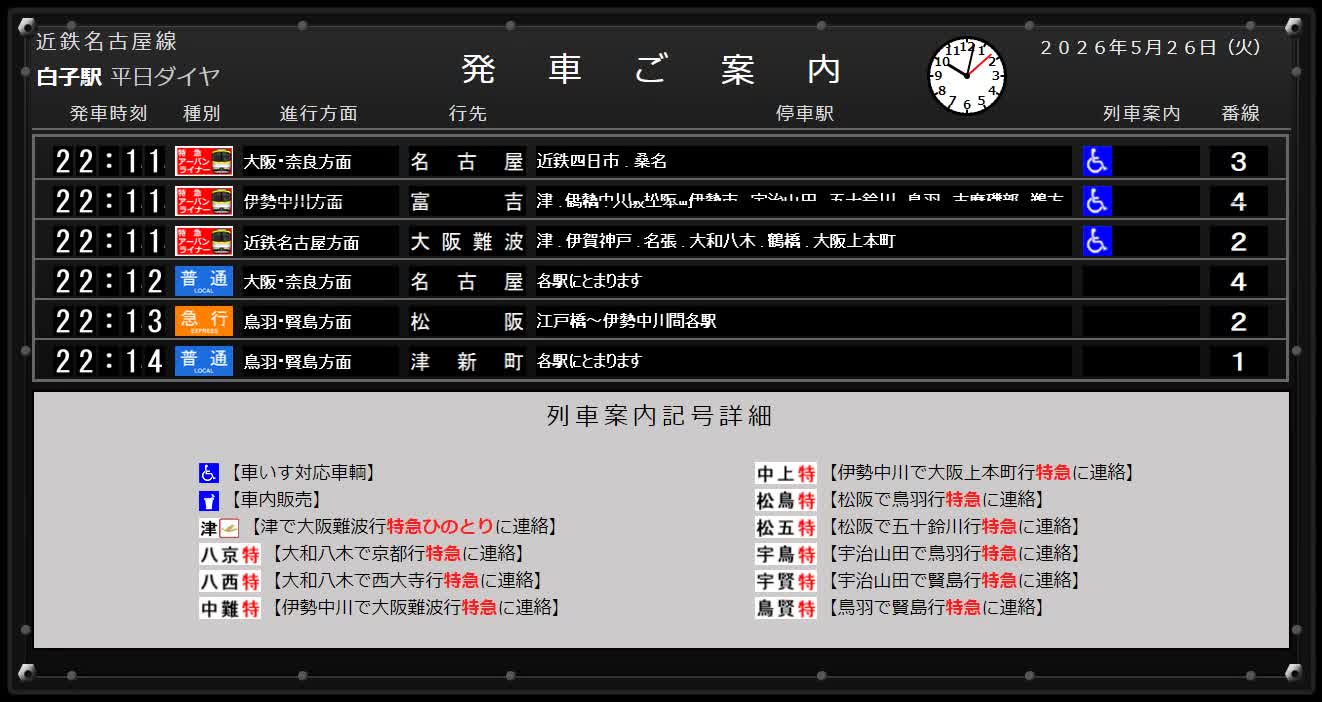Viewport: 1322px width, 702px height.
Task: Click the wheelchair icon in the legend panel
Action: (209, 473)
